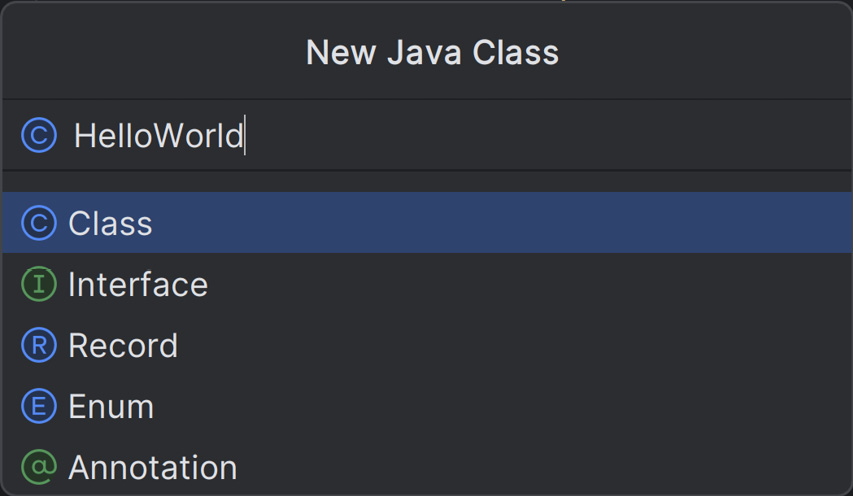Click the New Java Class title
Image resolution: width=853 pixels, height=496 pixels.
(x=432, y=52)
